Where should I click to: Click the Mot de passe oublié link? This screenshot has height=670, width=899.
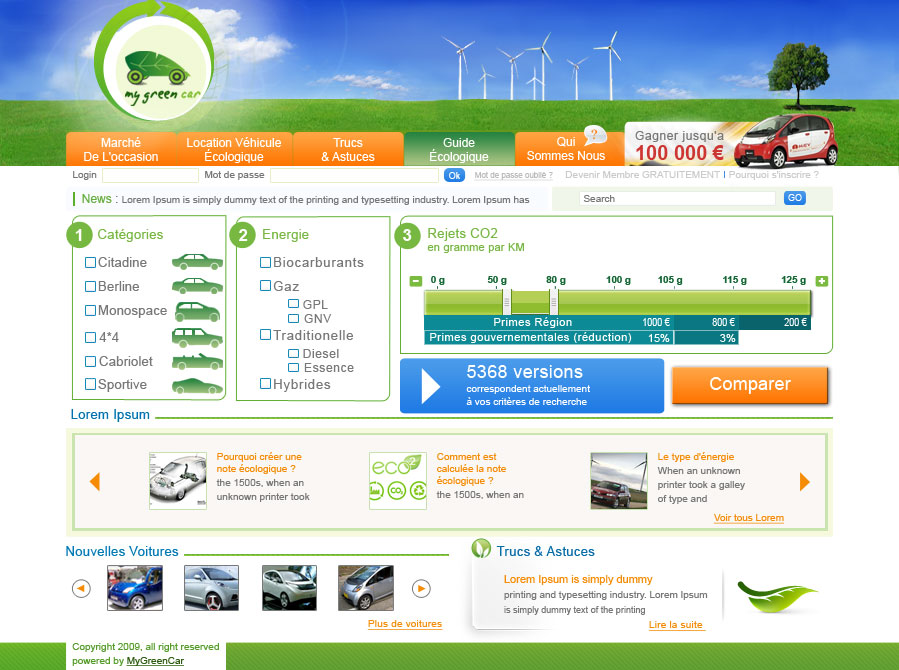(x=513, y=175)
